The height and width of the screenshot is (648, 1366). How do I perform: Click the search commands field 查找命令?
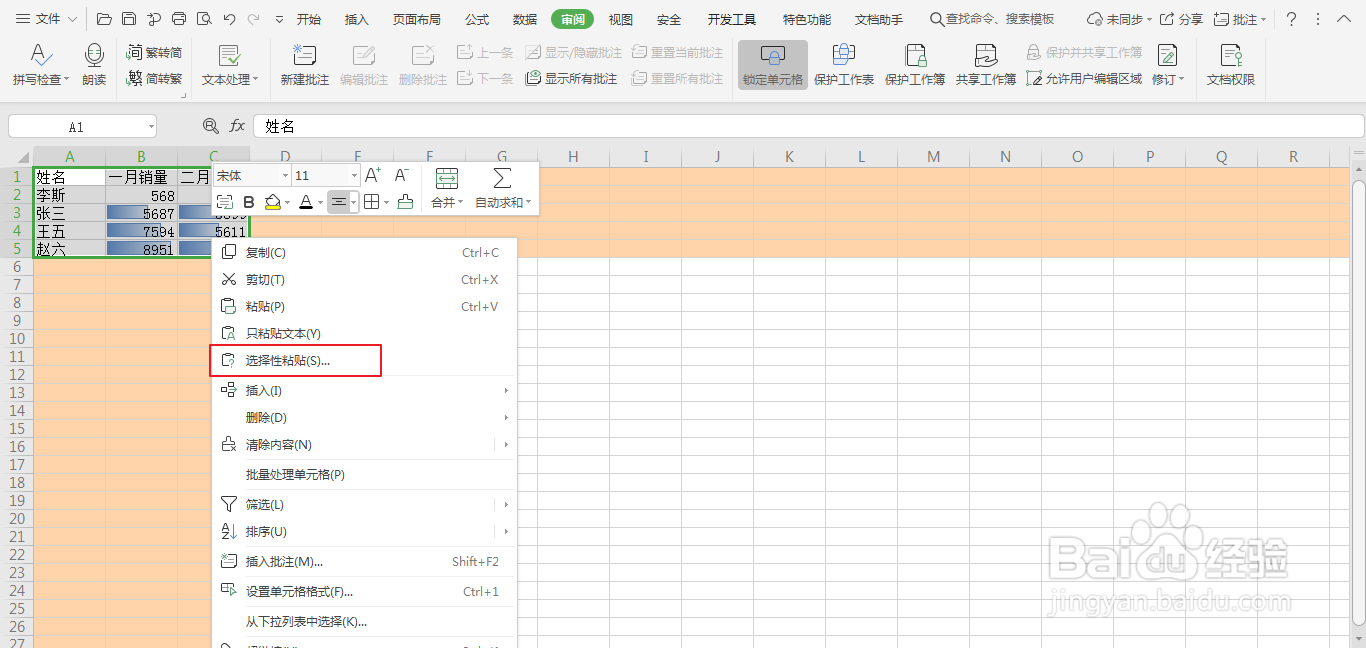coord(992,19)
